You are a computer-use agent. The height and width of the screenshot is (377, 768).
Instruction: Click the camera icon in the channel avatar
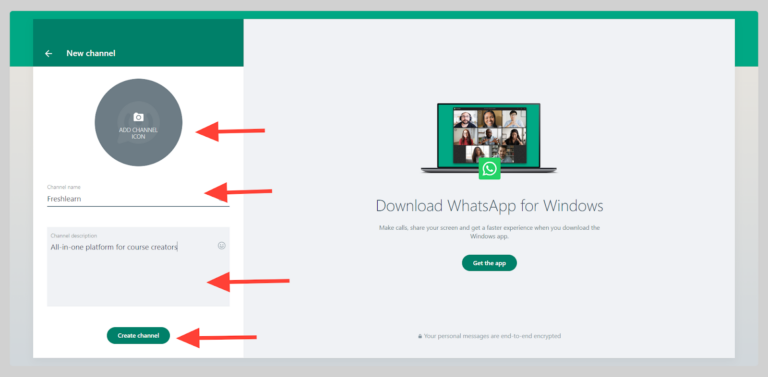pyautogui.click(x=139, y=117)
